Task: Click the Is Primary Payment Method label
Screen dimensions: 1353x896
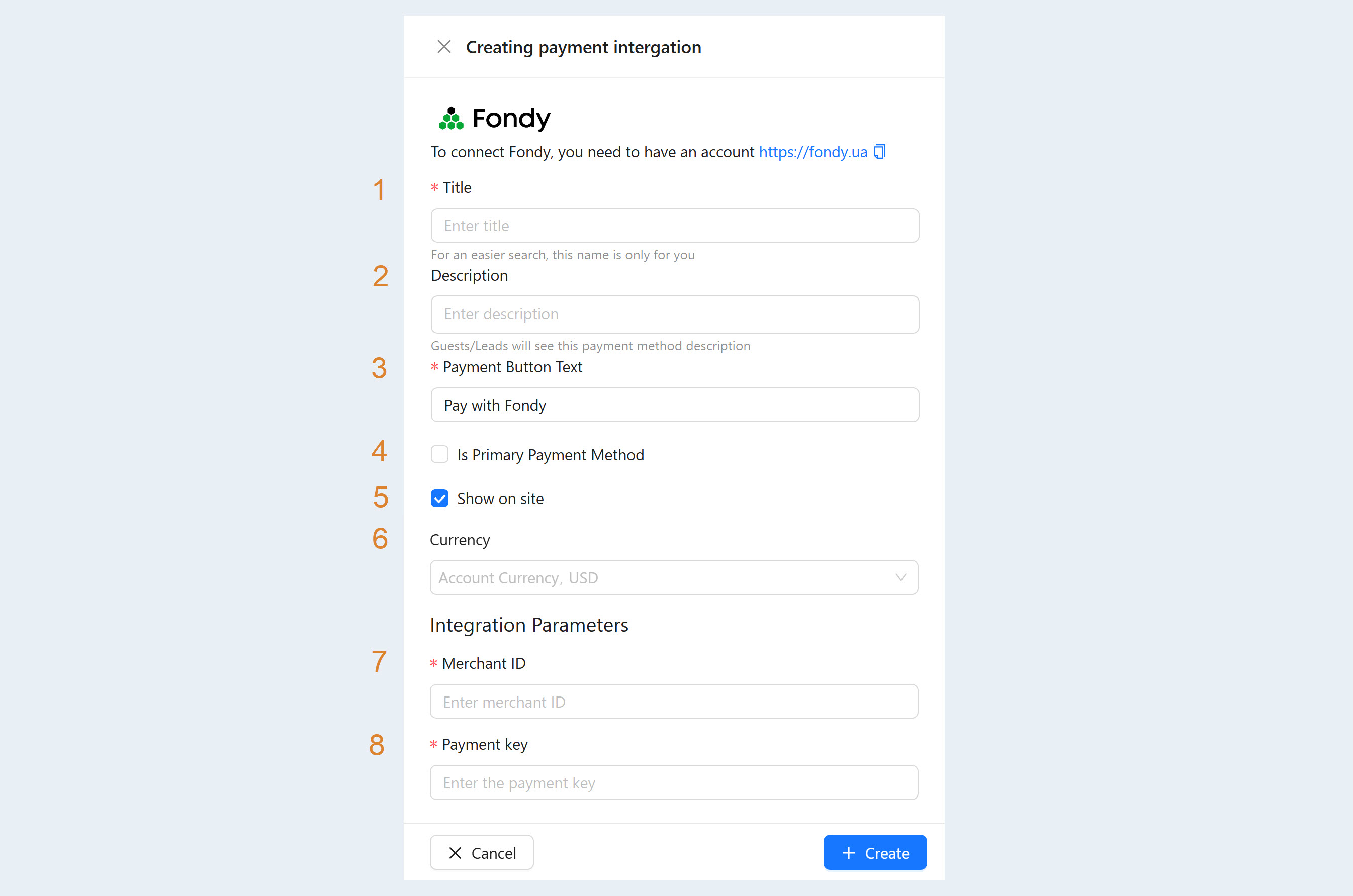Action: [551, 455]
